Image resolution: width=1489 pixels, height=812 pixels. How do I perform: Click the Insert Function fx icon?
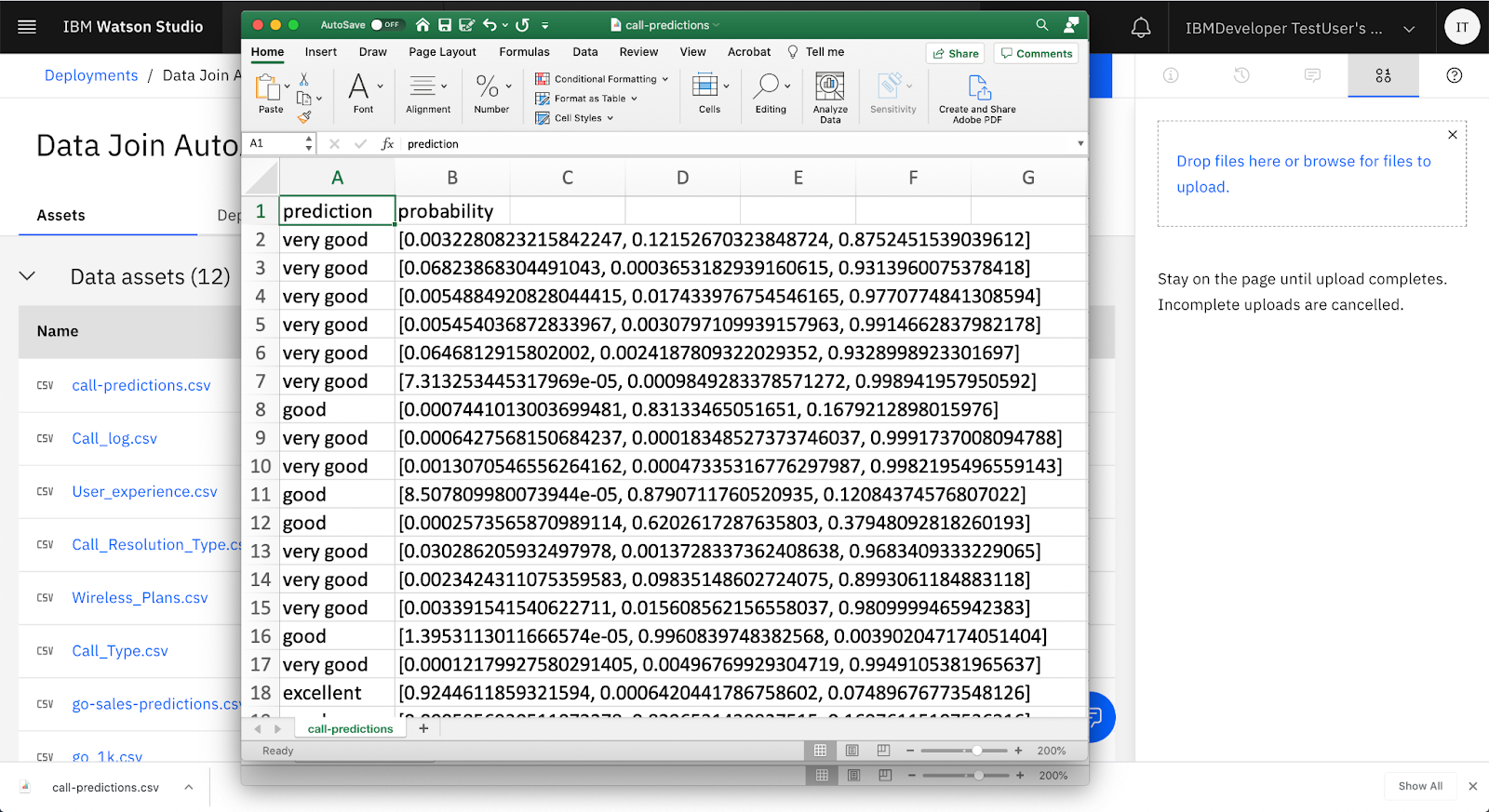tap(387, 144)
